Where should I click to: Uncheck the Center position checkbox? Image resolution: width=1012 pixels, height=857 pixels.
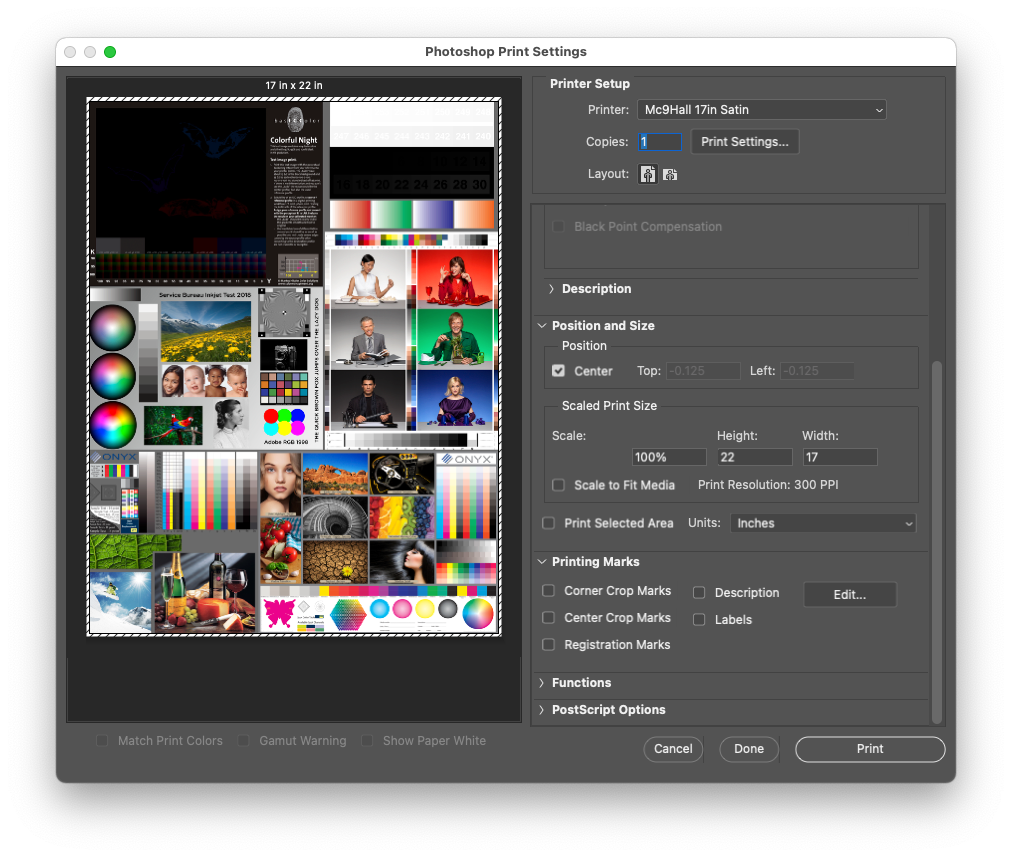coord(559,370)
